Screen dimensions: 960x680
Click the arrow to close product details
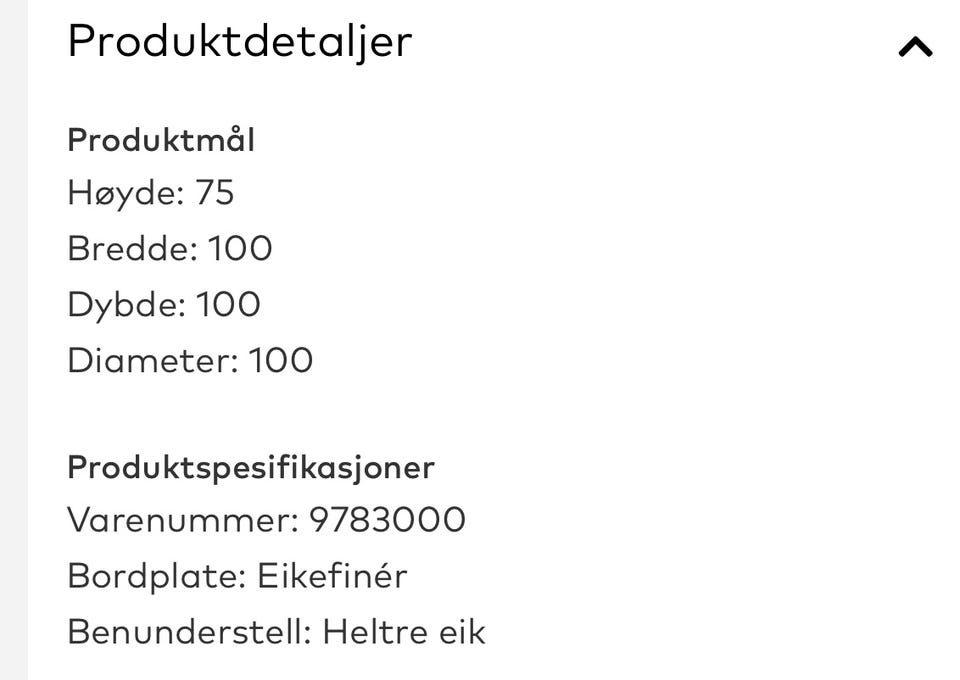pyautogui.click(x=914, y=44)
